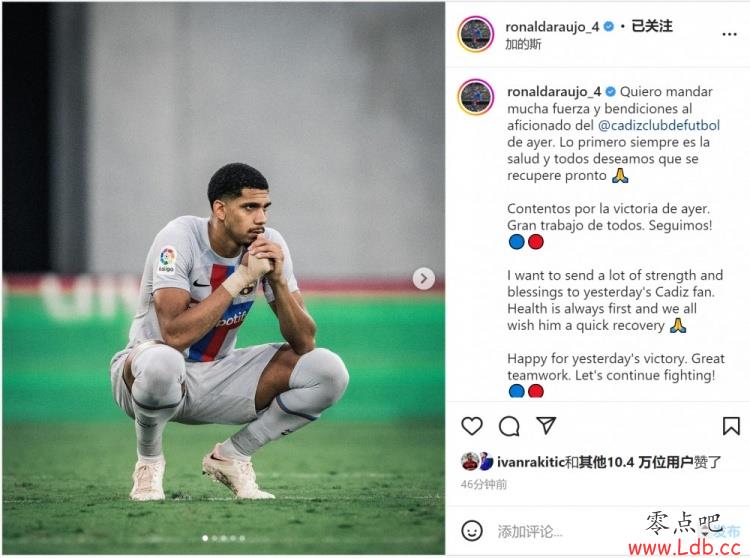This screenshot has width=750, height=558.
Task: View the list of other users who liked
Action: [x=635, y=462]
